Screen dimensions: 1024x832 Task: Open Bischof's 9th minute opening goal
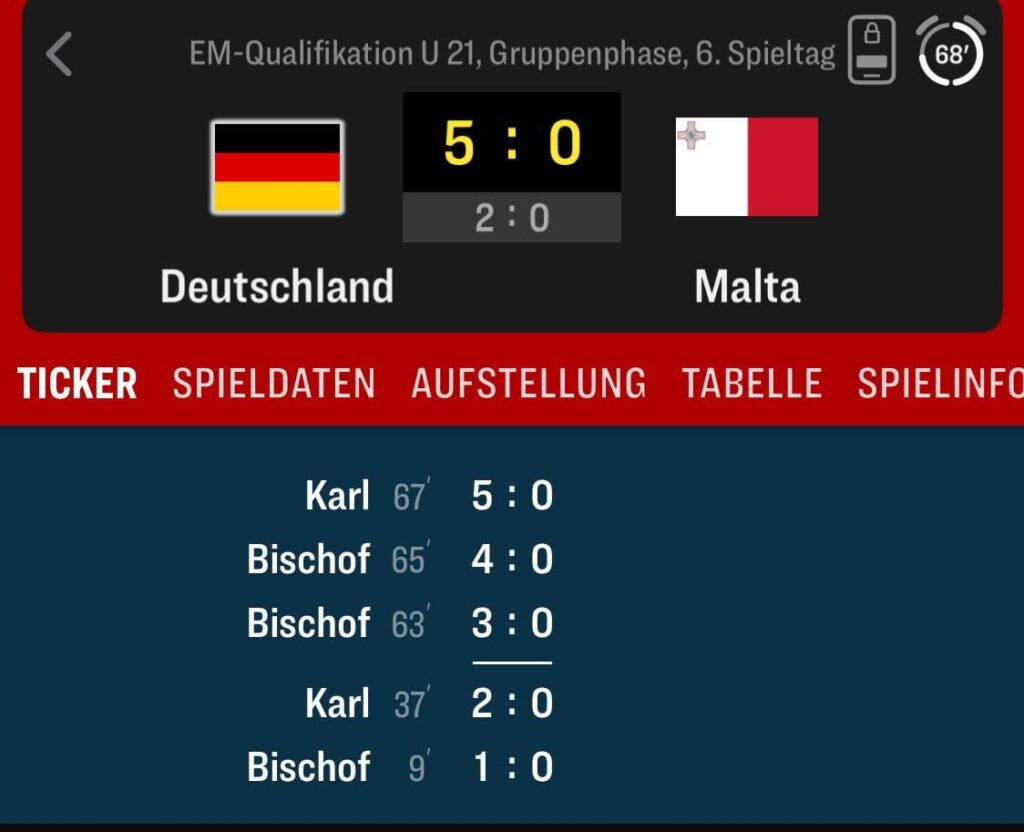click(x=400, y=768)
